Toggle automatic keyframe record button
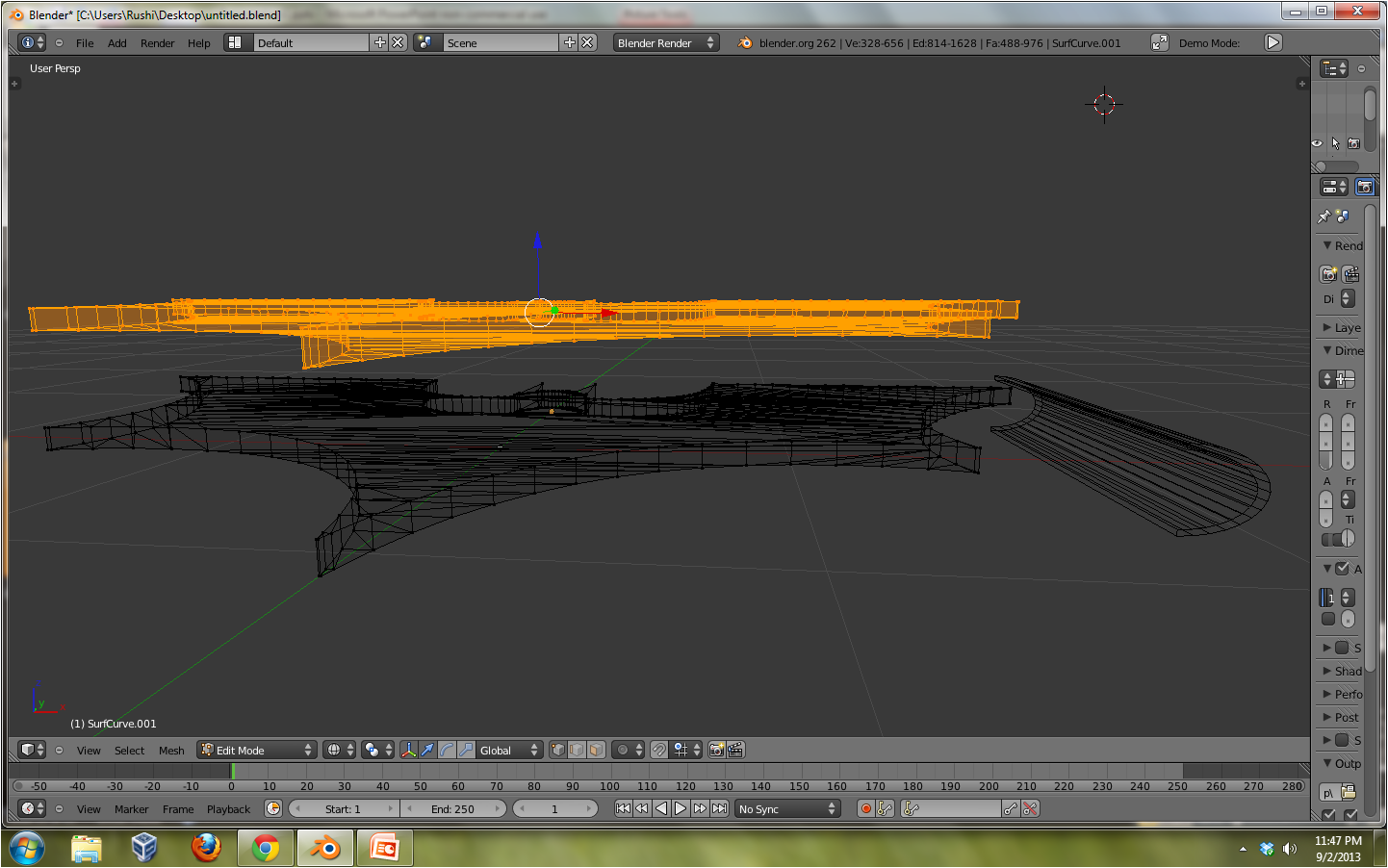 (x=866, y=808)
